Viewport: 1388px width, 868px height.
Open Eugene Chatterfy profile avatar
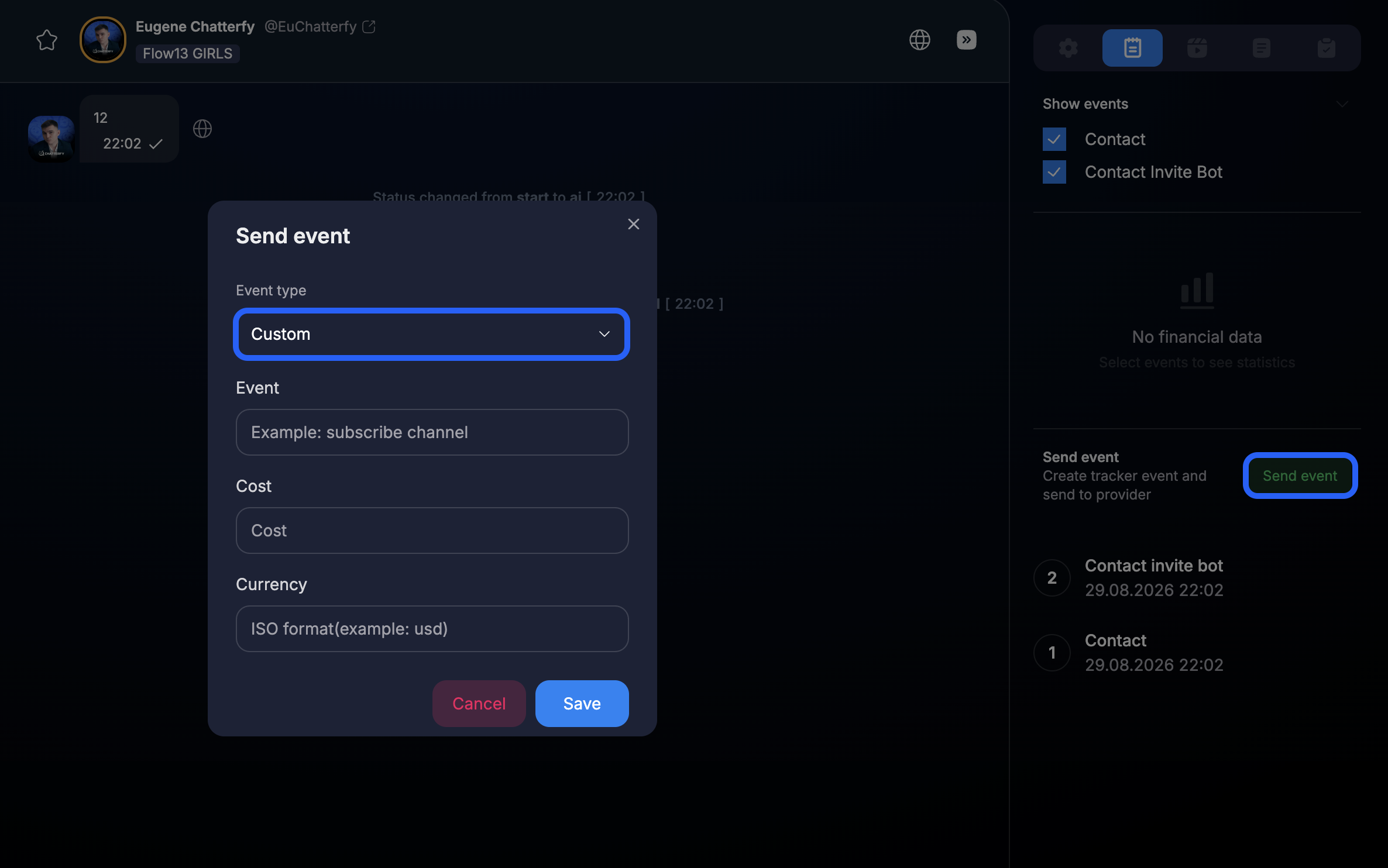tap(103, 40)
